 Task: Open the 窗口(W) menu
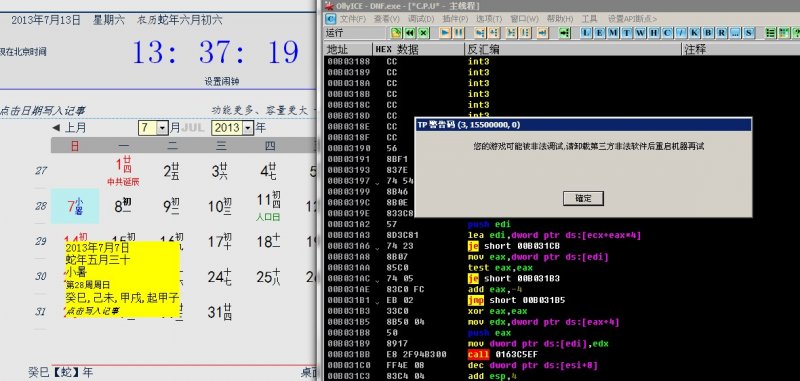point(524,19)
